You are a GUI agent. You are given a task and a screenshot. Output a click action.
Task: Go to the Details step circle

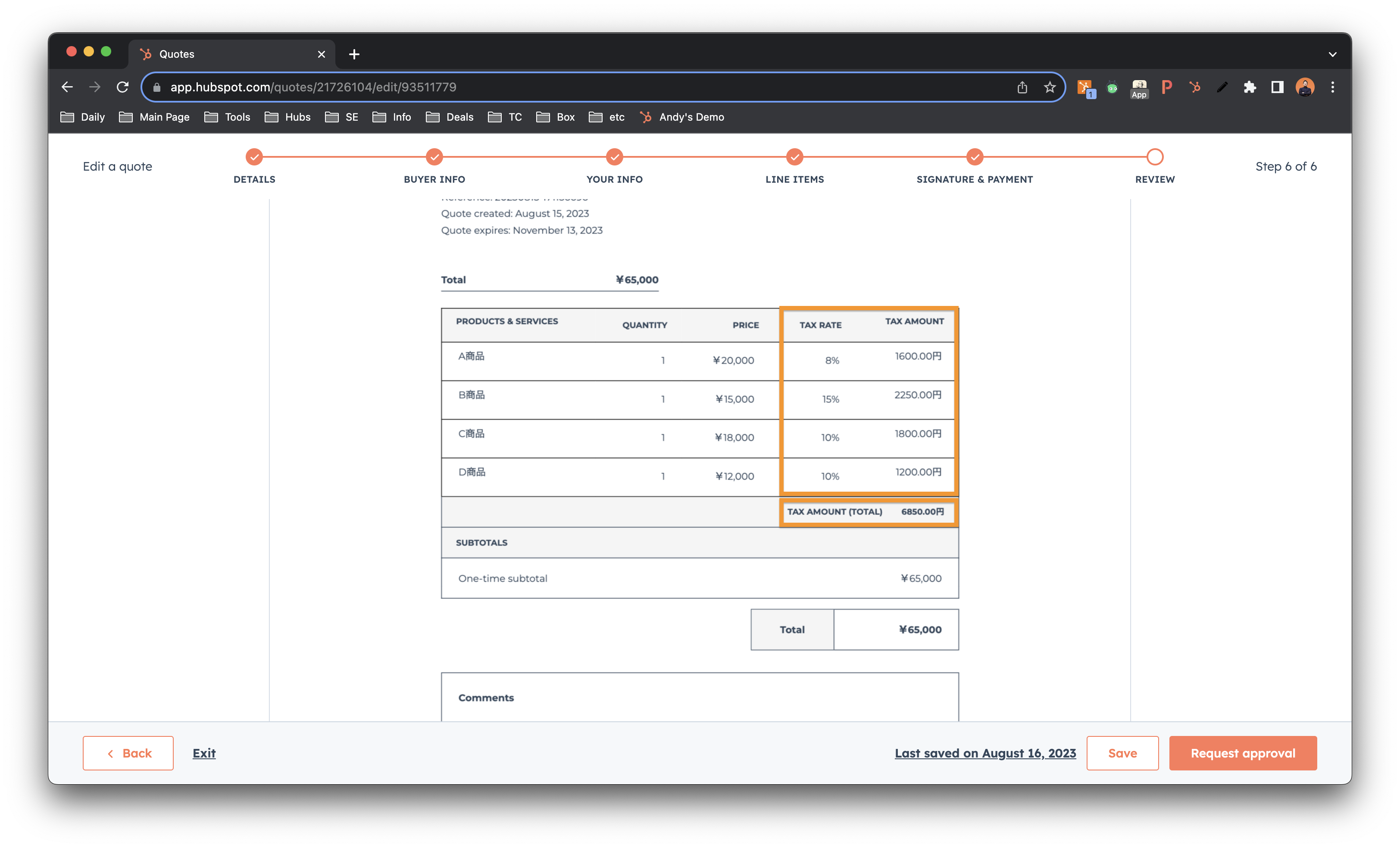click(254, 157)
